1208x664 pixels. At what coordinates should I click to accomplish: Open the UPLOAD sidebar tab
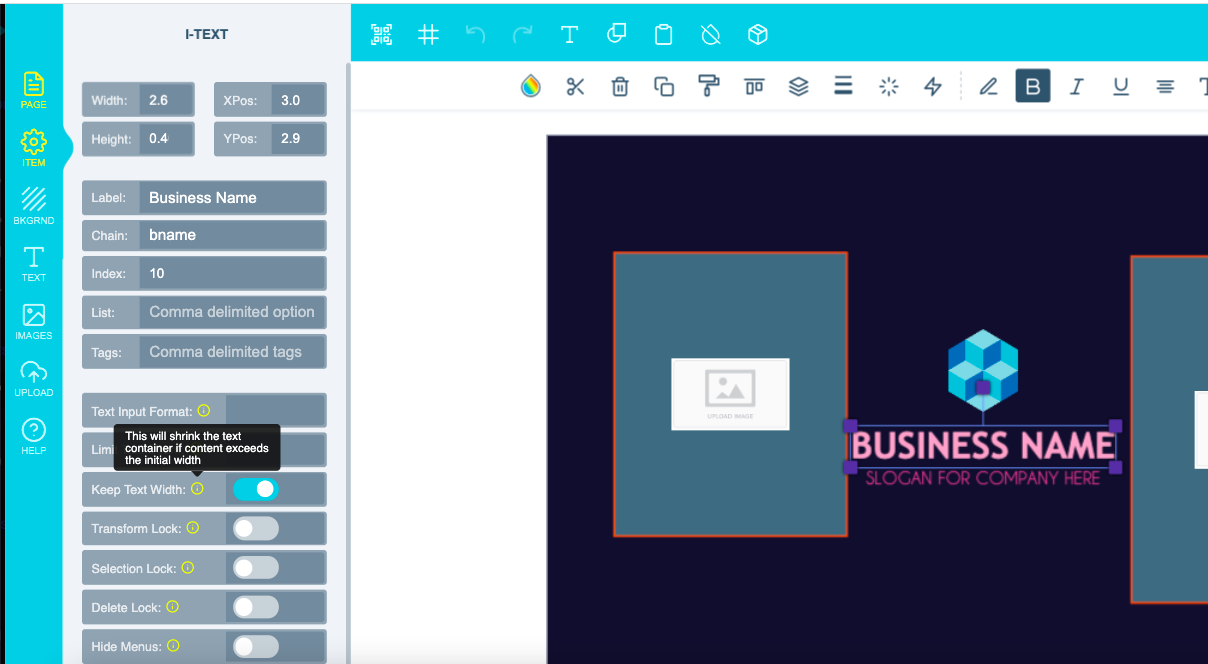click(34, 379)
